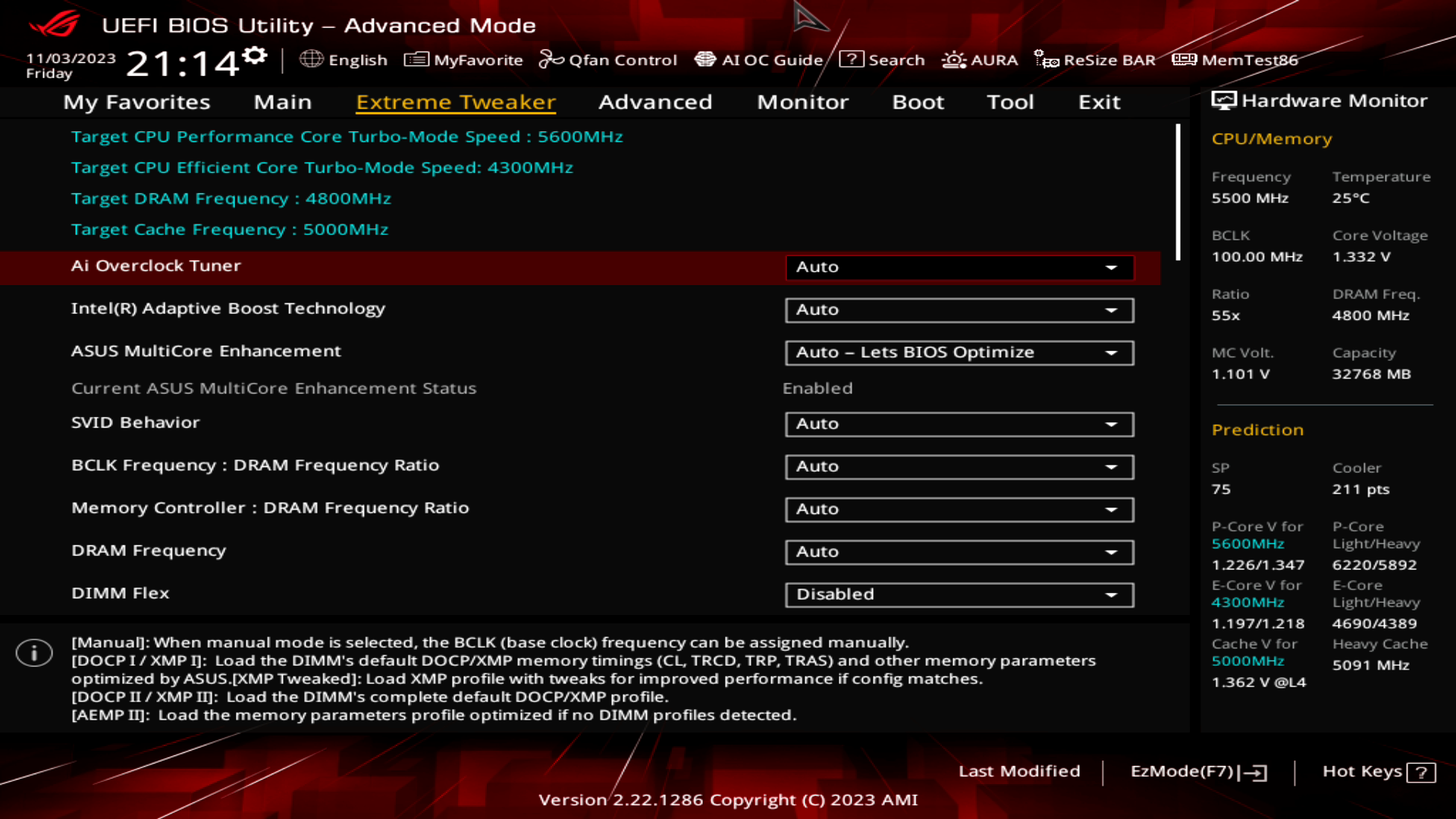Click the 32768 MB capacity value
This screenshot has width=1456, height=819.
1371,374
